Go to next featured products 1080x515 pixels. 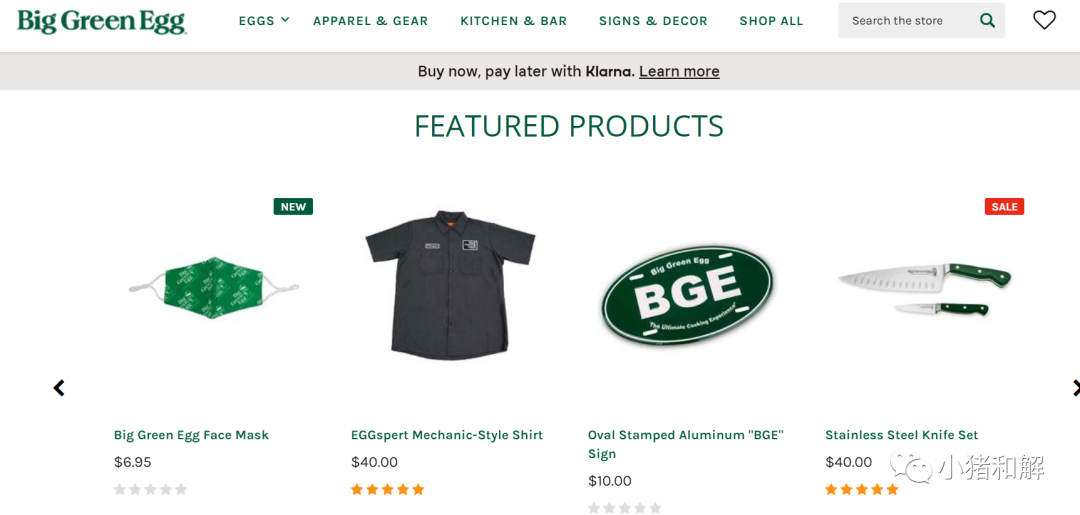click(x=1074, y=388)
